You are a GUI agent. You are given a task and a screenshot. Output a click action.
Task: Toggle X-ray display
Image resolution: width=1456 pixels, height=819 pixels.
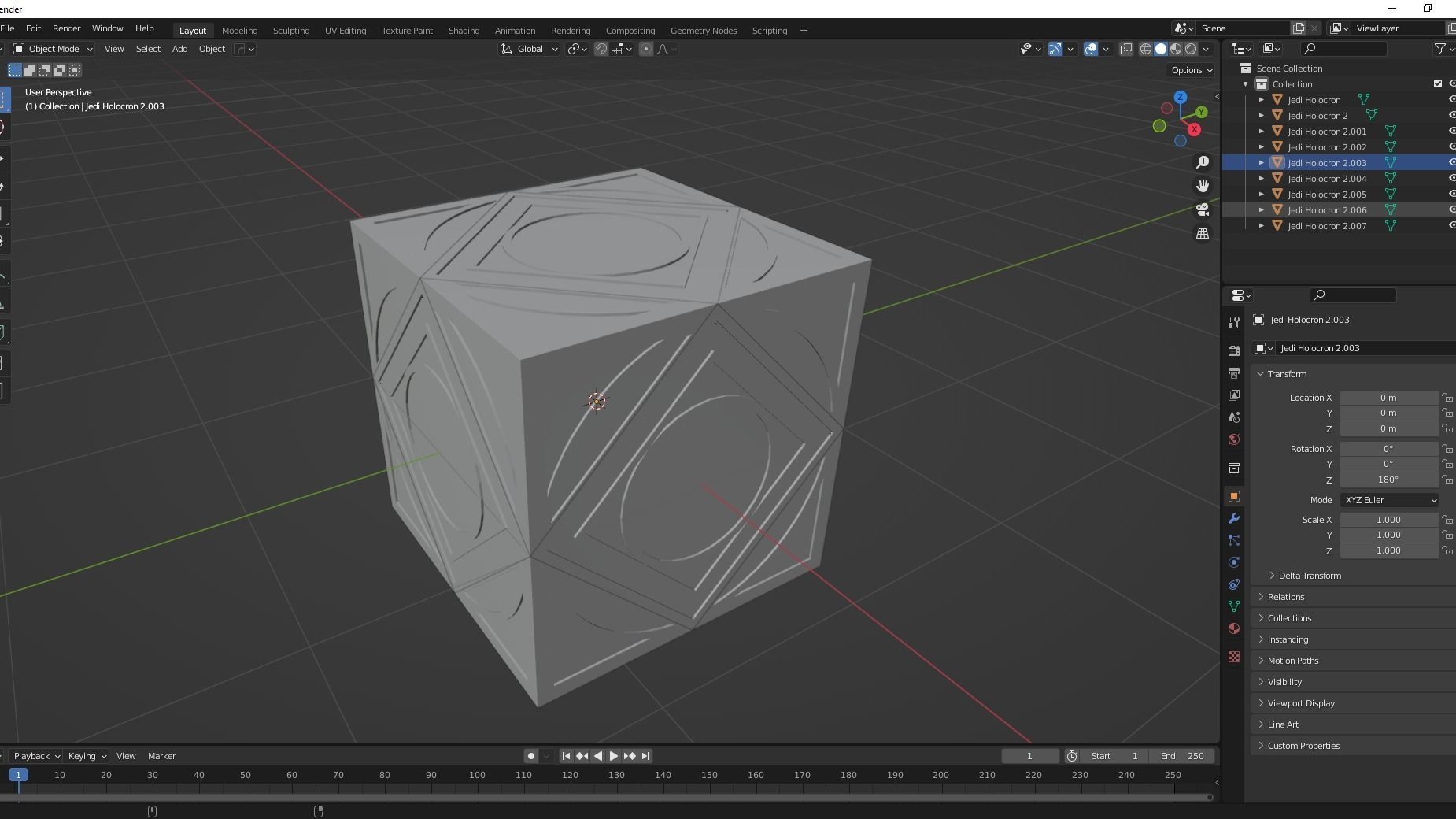point(1126,49)
